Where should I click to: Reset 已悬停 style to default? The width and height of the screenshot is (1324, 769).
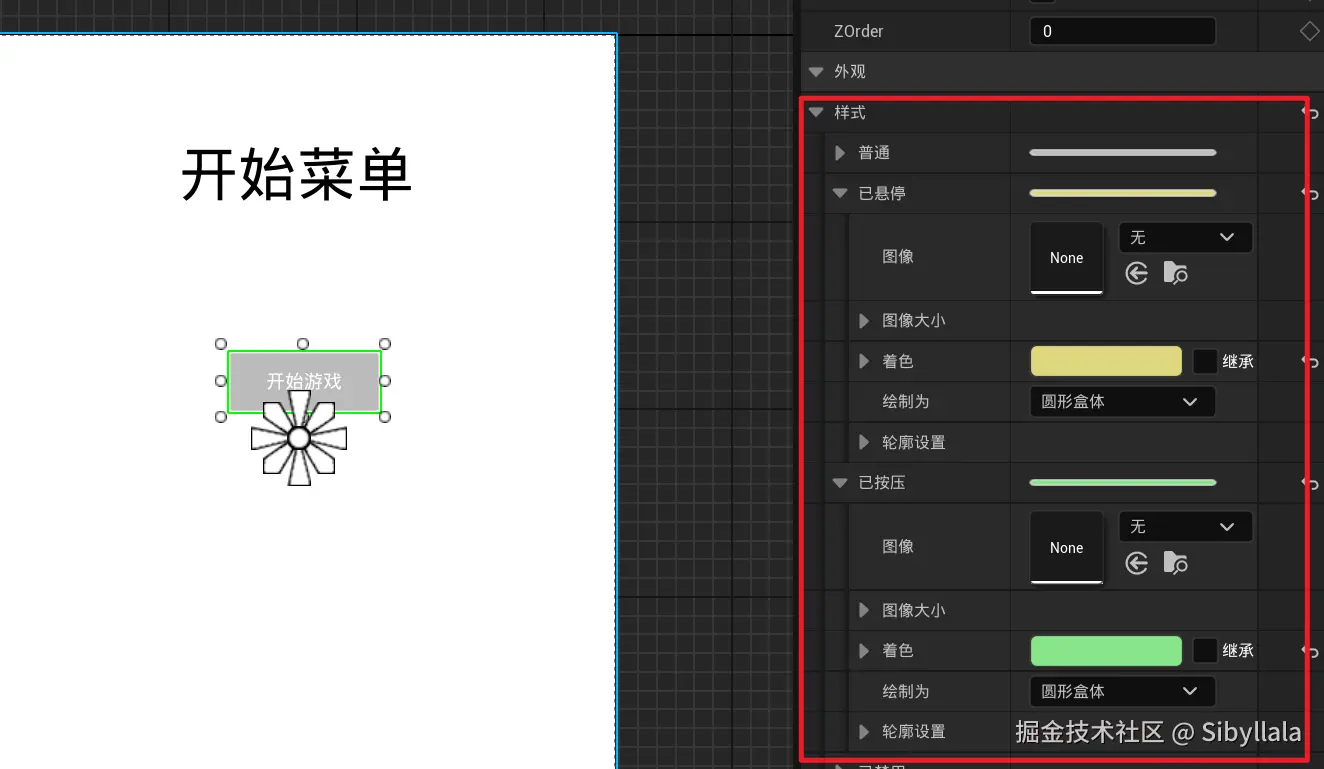coord(1310,193)
